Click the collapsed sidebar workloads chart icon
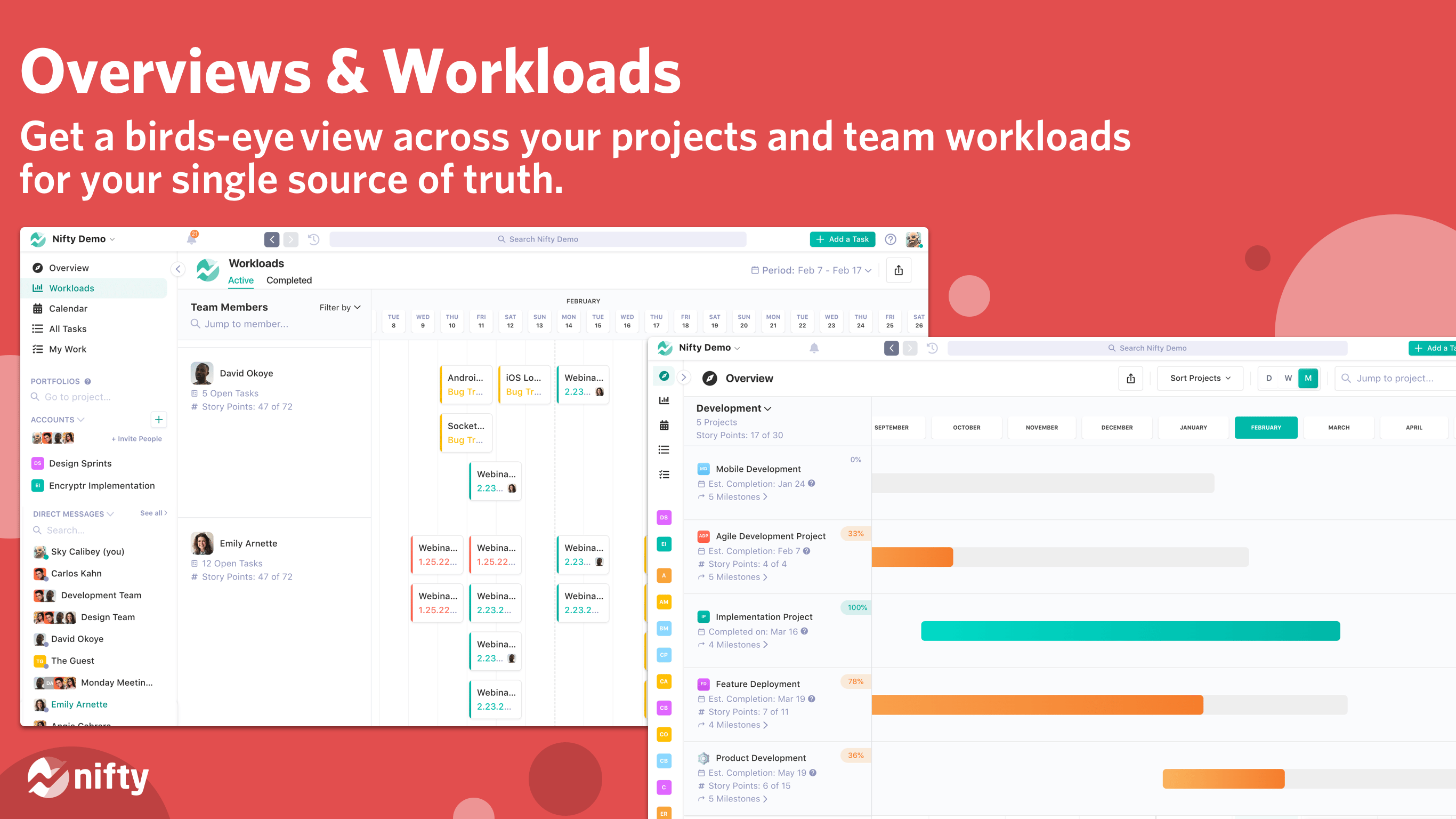This screenshot has width=1456, height=819. pyautogui.click(x=664, y=400)
